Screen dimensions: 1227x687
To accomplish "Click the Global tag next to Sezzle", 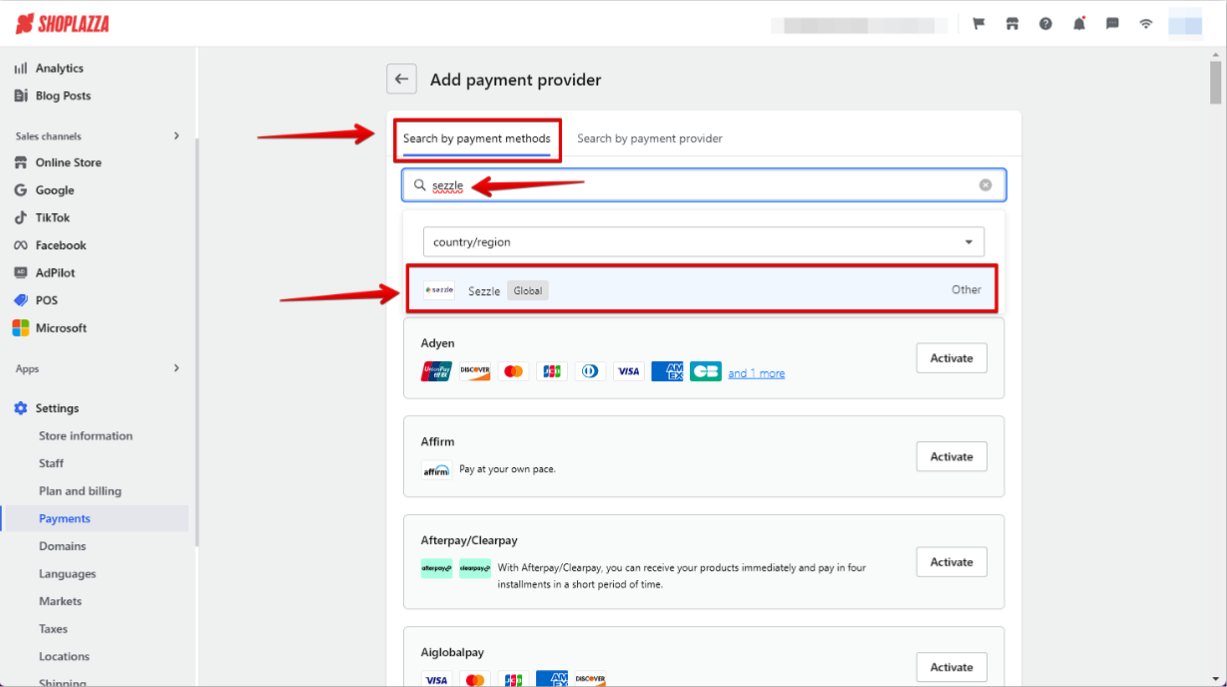I will 528,291.
